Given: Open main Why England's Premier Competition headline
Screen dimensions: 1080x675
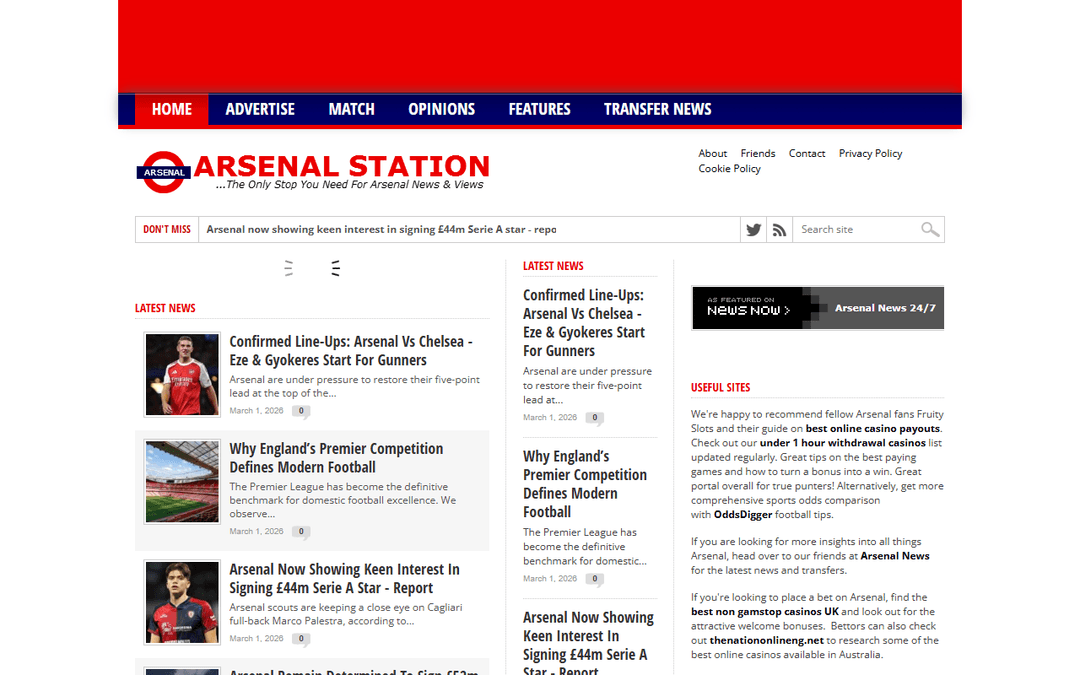Looking at the screenshot, I should pos(336,457).
